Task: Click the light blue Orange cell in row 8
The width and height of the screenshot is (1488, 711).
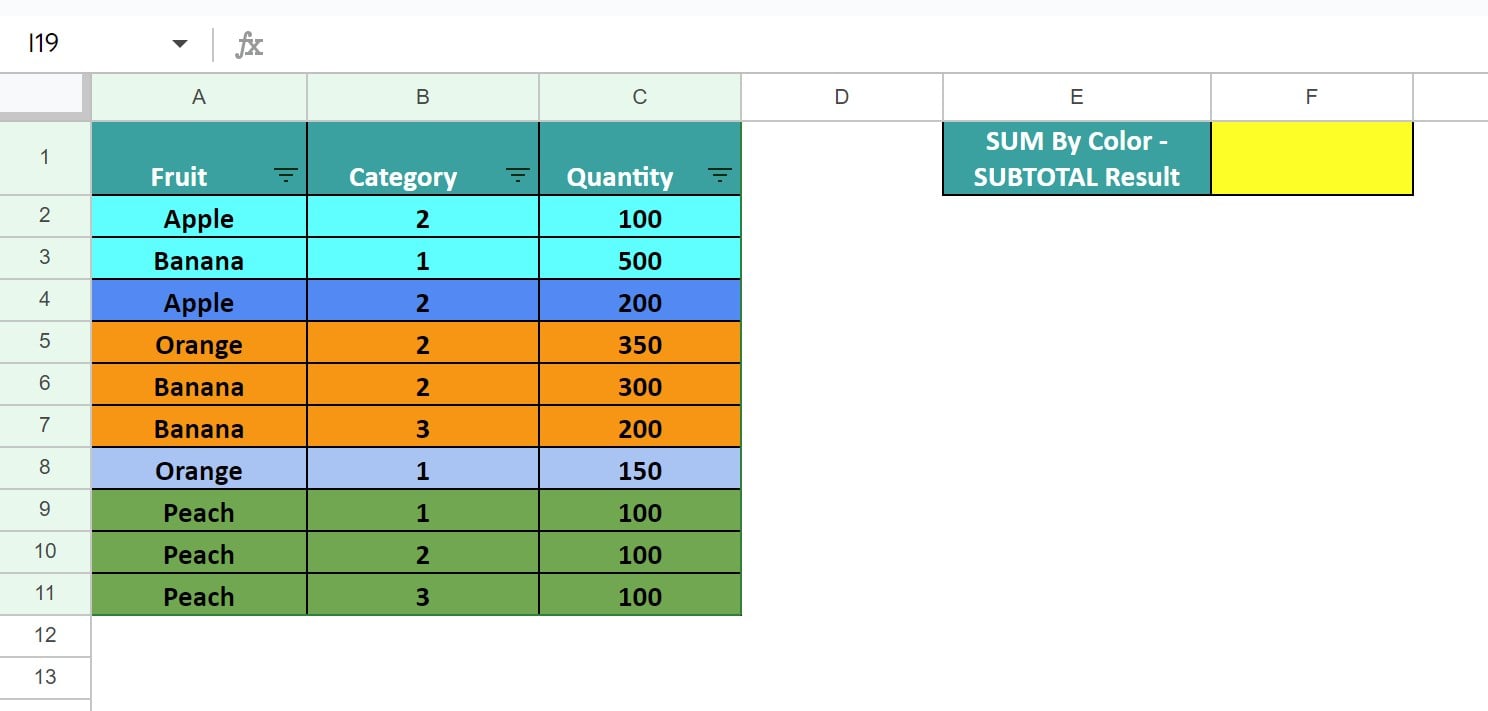Action: (x=198, y=470)
